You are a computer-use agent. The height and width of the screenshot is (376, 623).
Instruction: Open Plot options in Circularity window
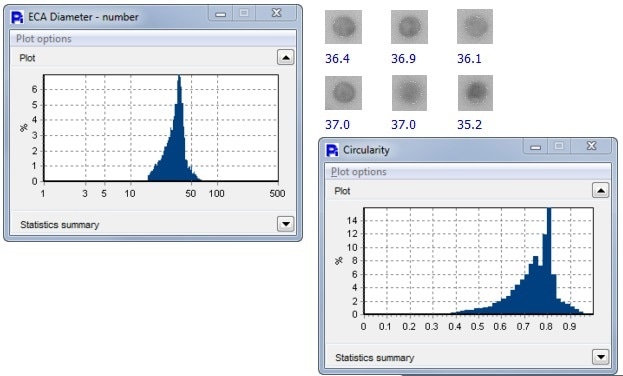coord(359,172)
